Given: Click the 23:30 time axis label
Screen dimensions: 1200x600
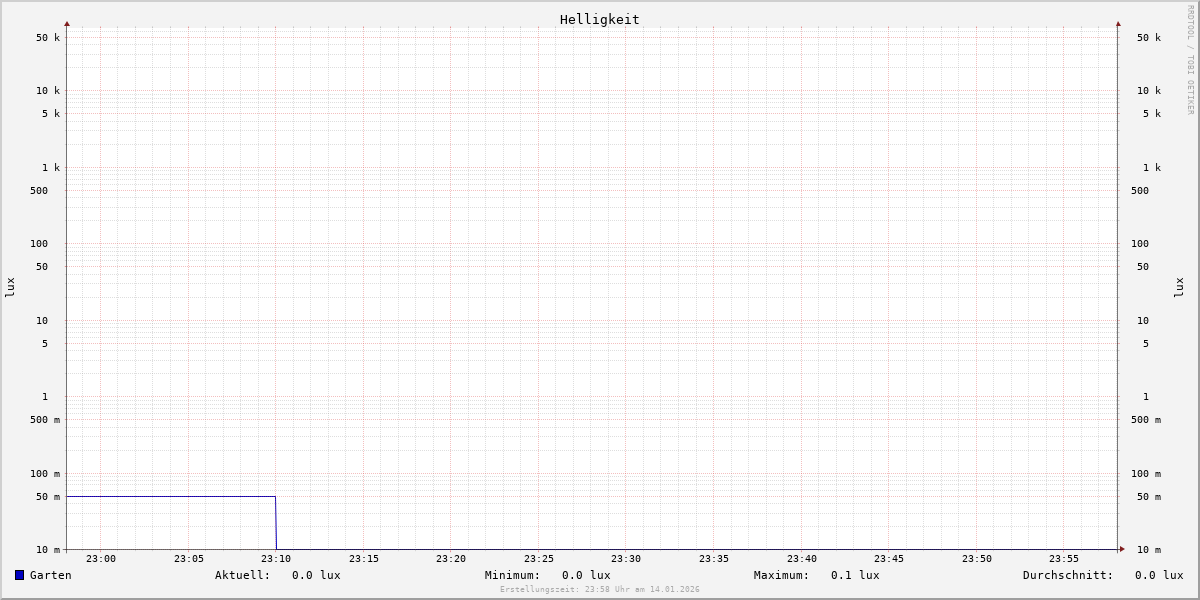Looking at the screenshot, I should (626, 559).
